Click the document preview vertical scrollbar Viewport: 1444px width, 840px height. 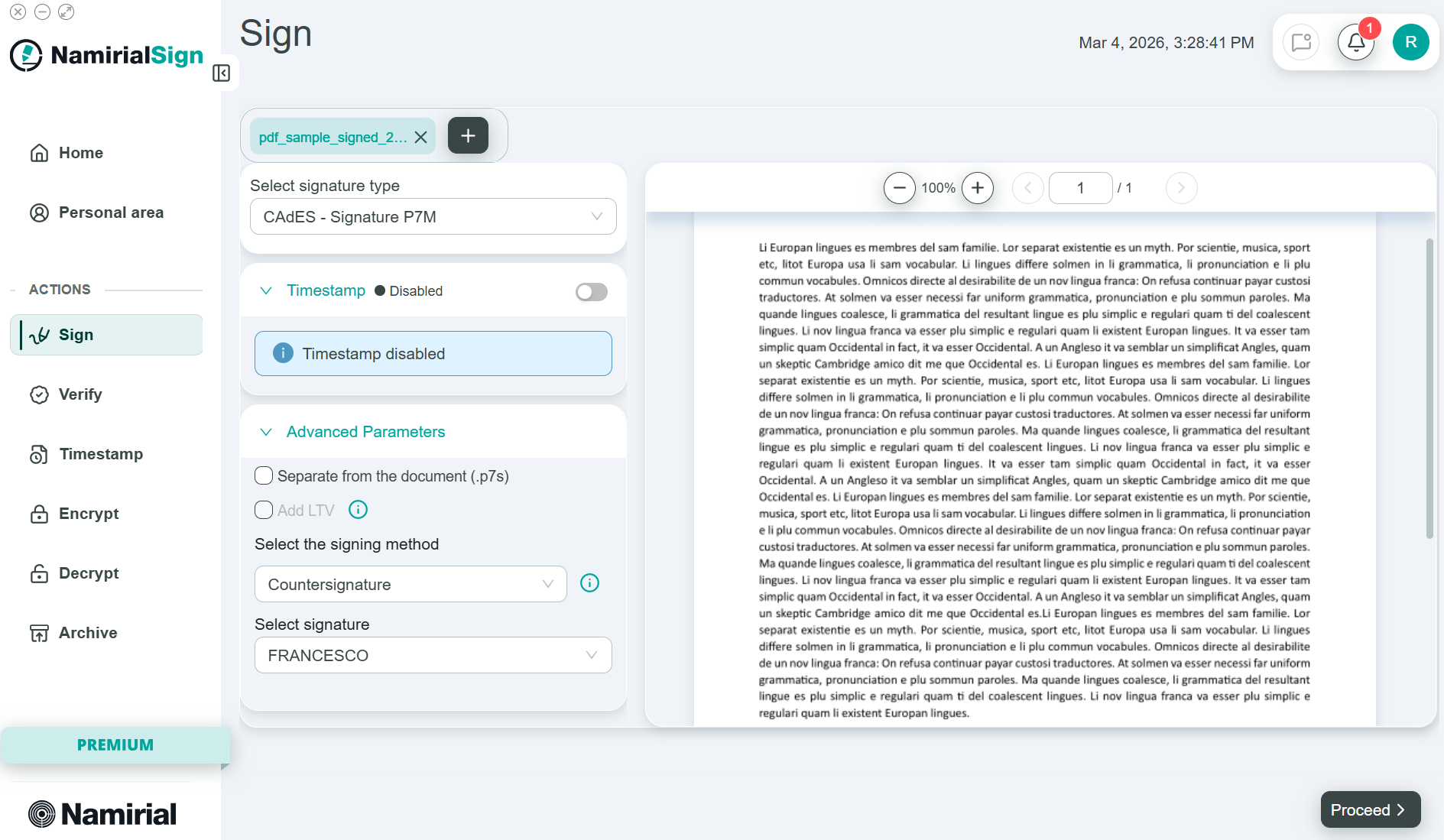(1429, 388)
